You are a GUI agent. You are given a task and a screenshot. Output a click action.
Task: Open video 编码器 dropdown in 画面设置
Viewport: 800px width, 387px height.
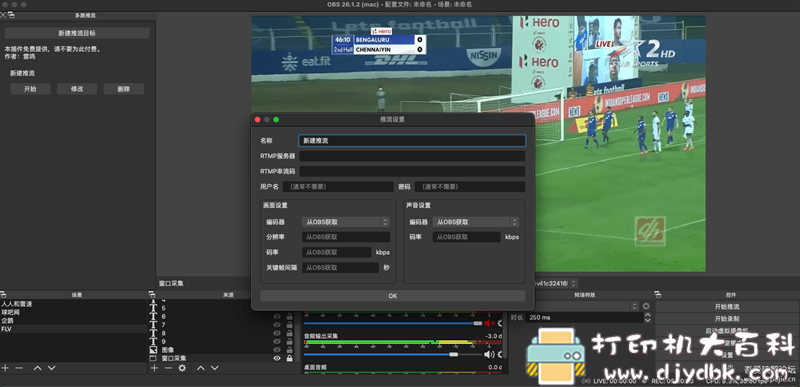pyautogui.click(x=346, y=222)
